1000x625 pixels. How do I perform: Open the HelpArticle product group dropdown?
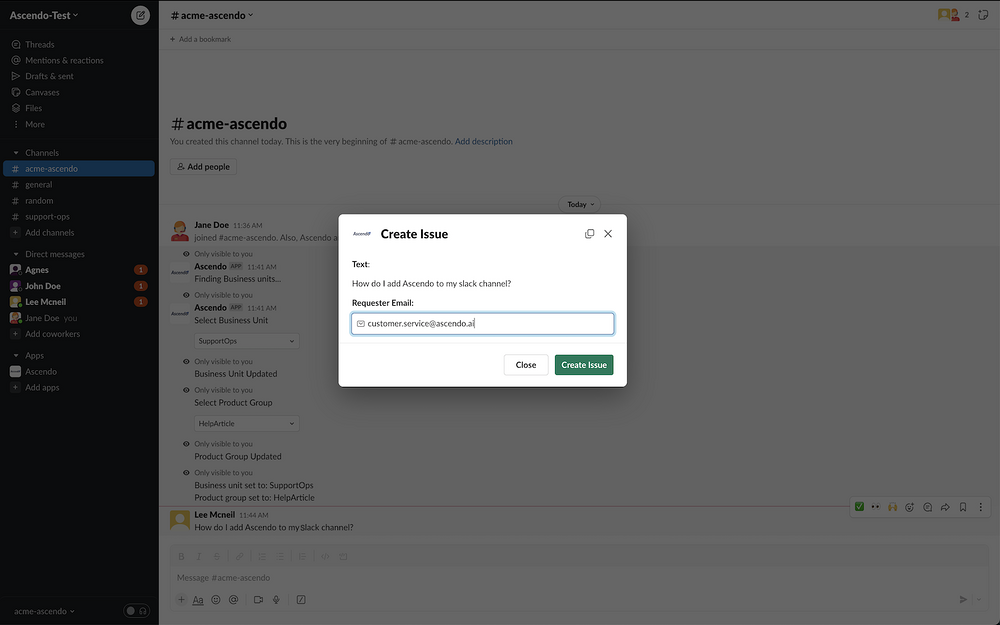246,423
